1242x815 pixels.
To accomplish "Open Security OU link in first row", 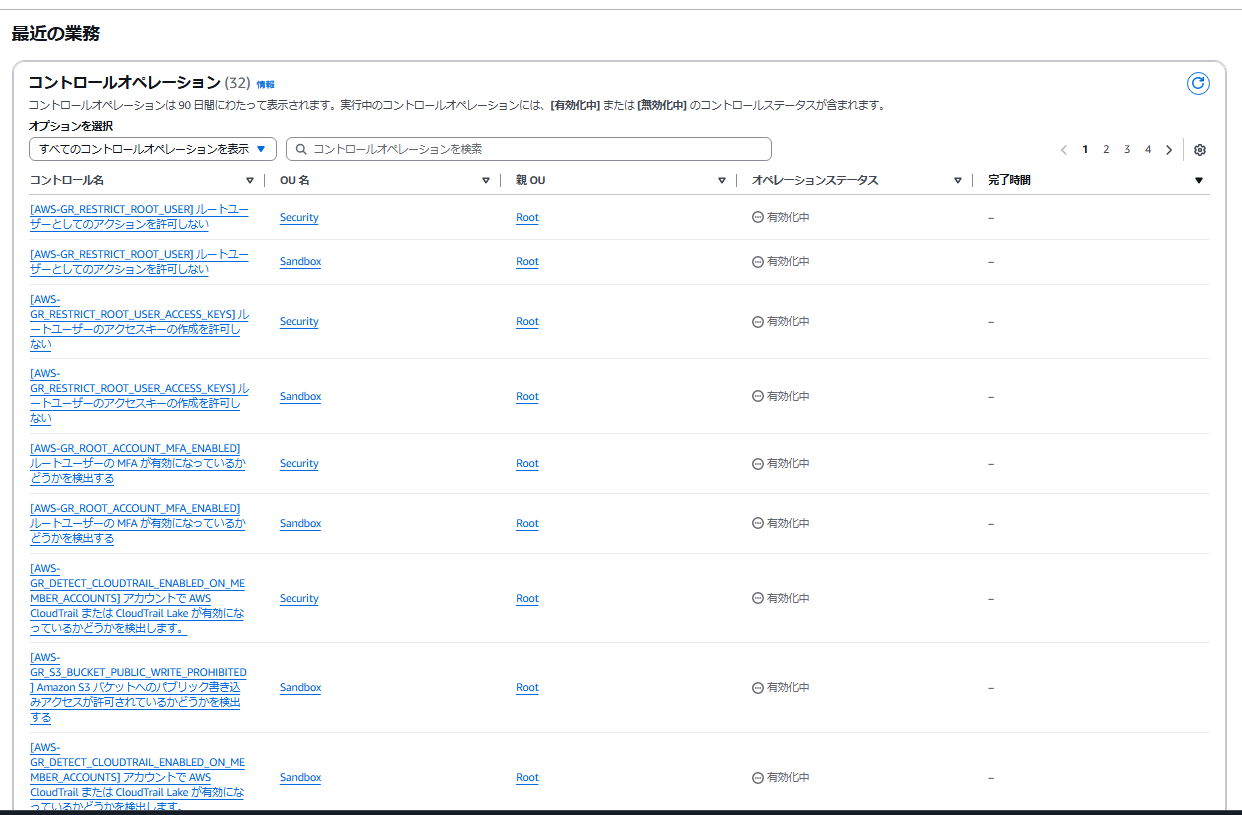I will [299, 217].
